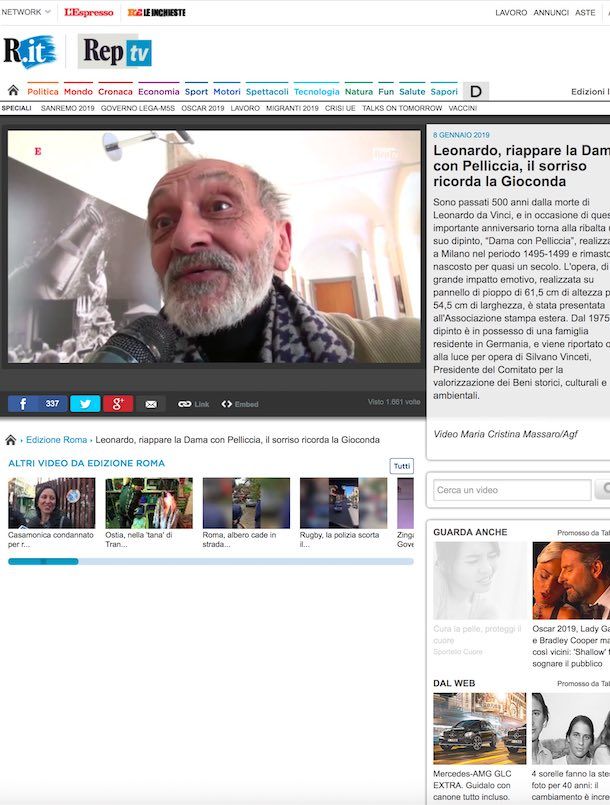Click the video carousel scrollbar handle

tap(43, 562)
